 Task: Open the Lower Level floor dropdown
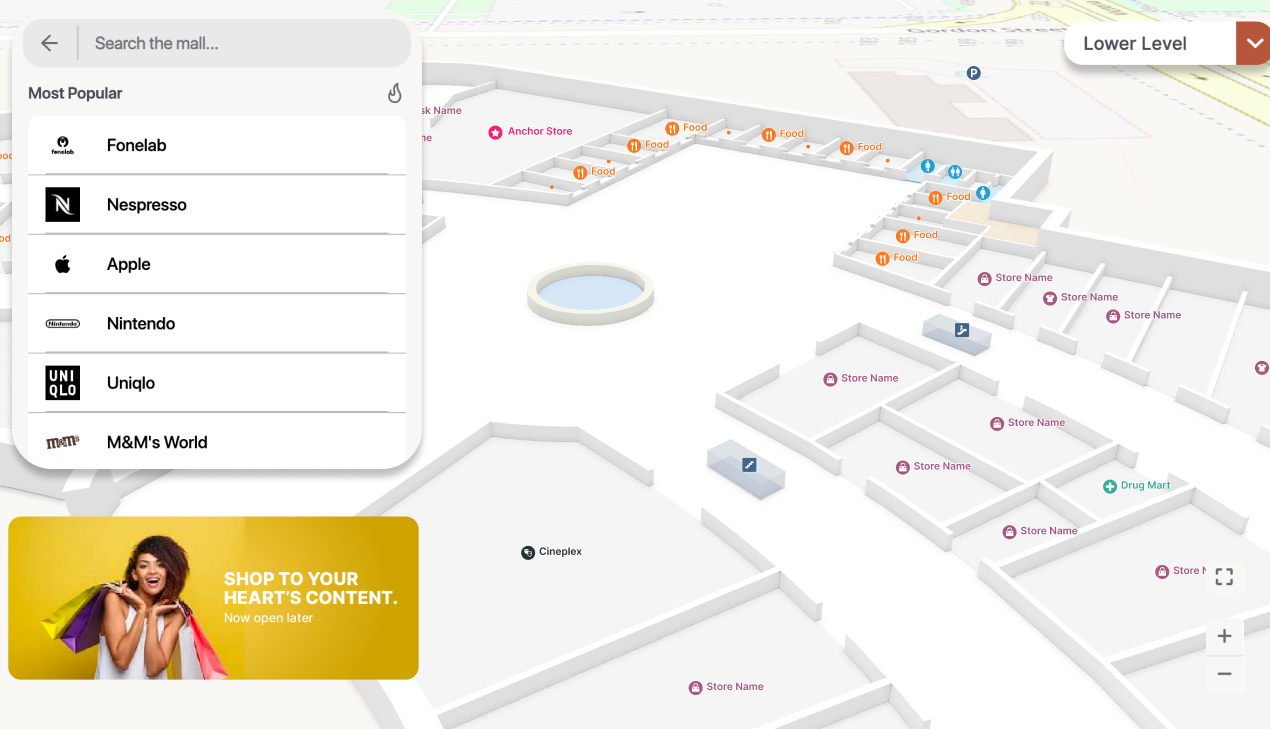[1166, 43]
